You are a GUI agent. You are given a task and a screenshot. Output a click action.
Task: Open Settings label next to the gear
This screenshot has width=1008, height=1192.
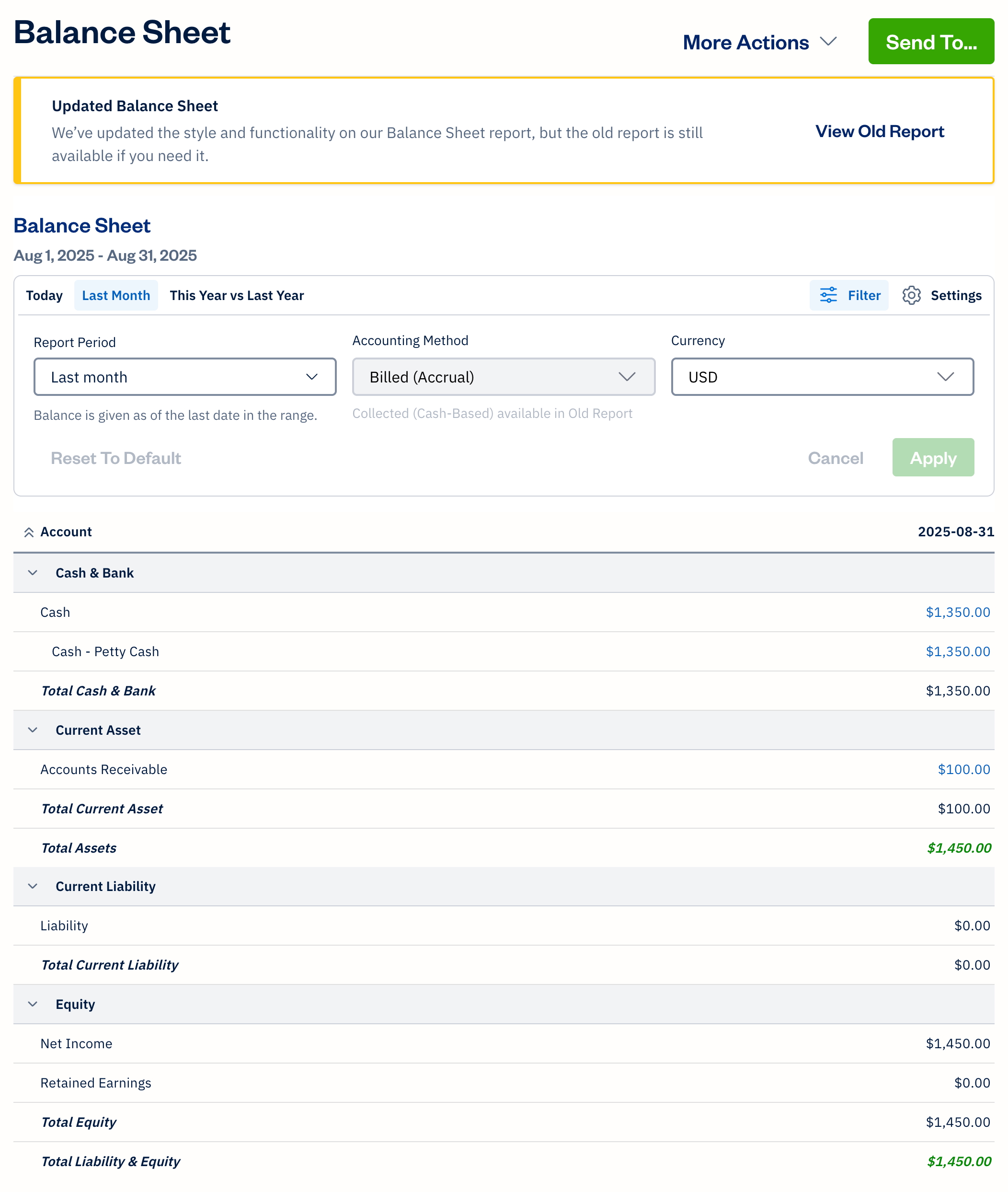[x=956, y=296]
